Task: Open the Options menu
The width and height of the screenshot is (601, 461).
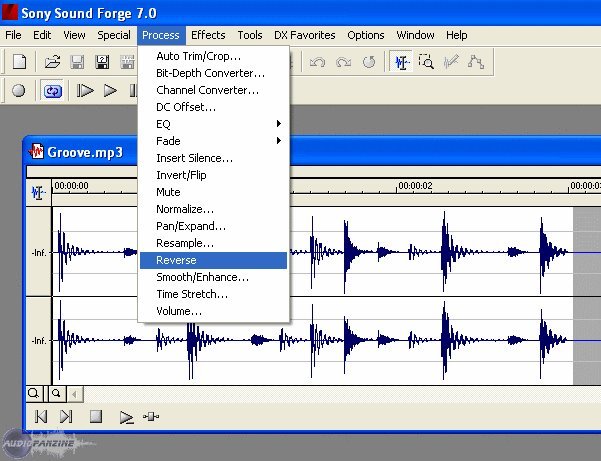Action: click(366, 35)
